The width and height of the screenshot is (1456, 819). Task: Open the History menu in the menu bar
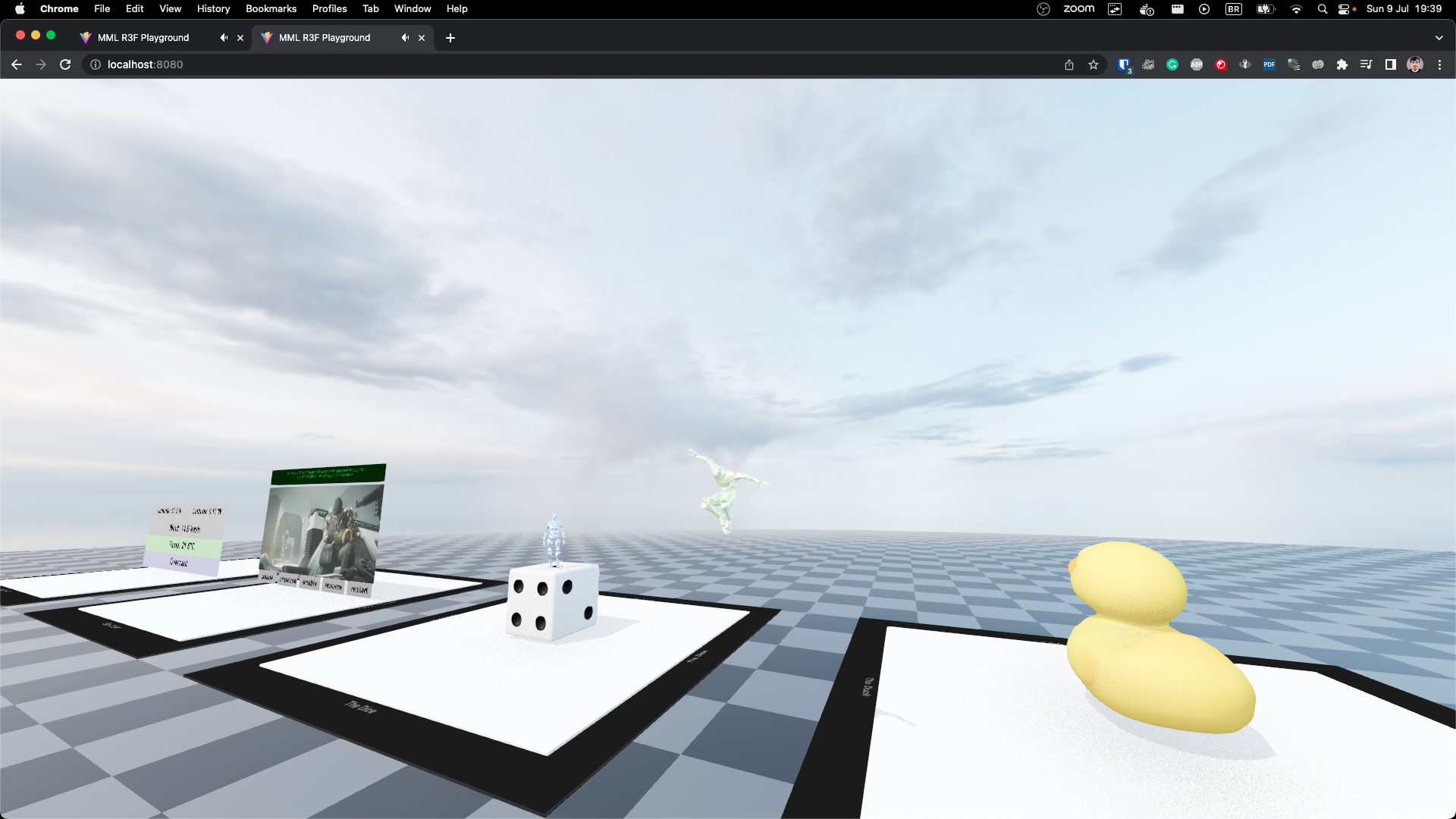point(213,8)
